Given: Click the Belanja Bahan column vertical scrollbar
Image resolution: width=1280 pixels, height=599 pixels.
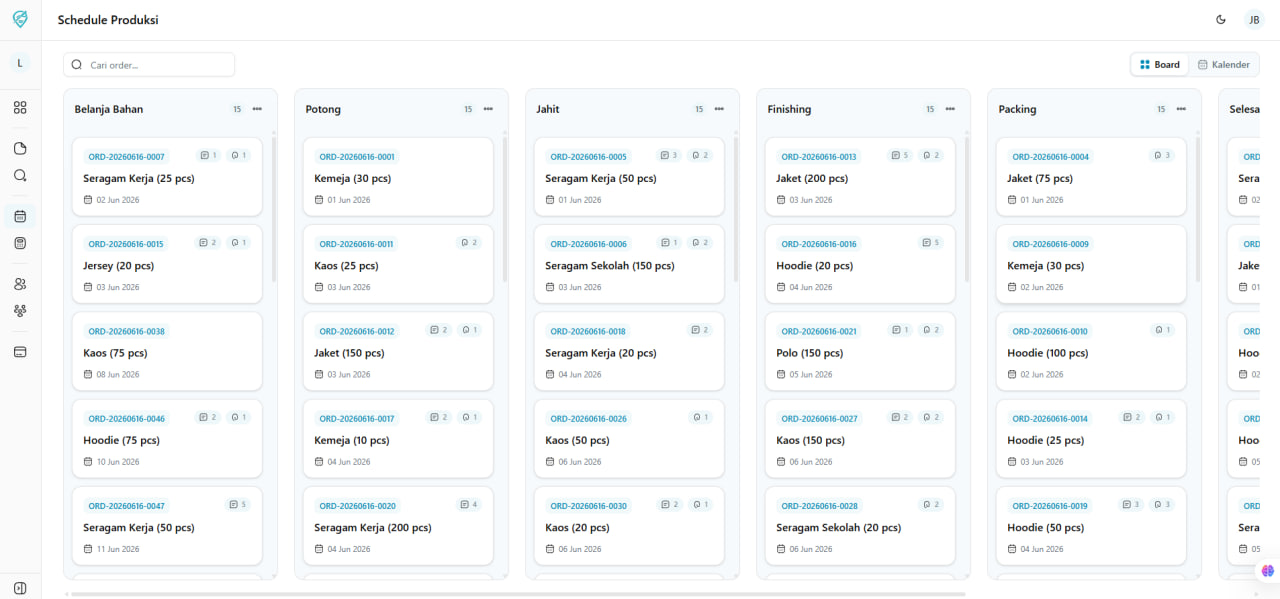Looking at the screenshot, I should click(274, 209).
